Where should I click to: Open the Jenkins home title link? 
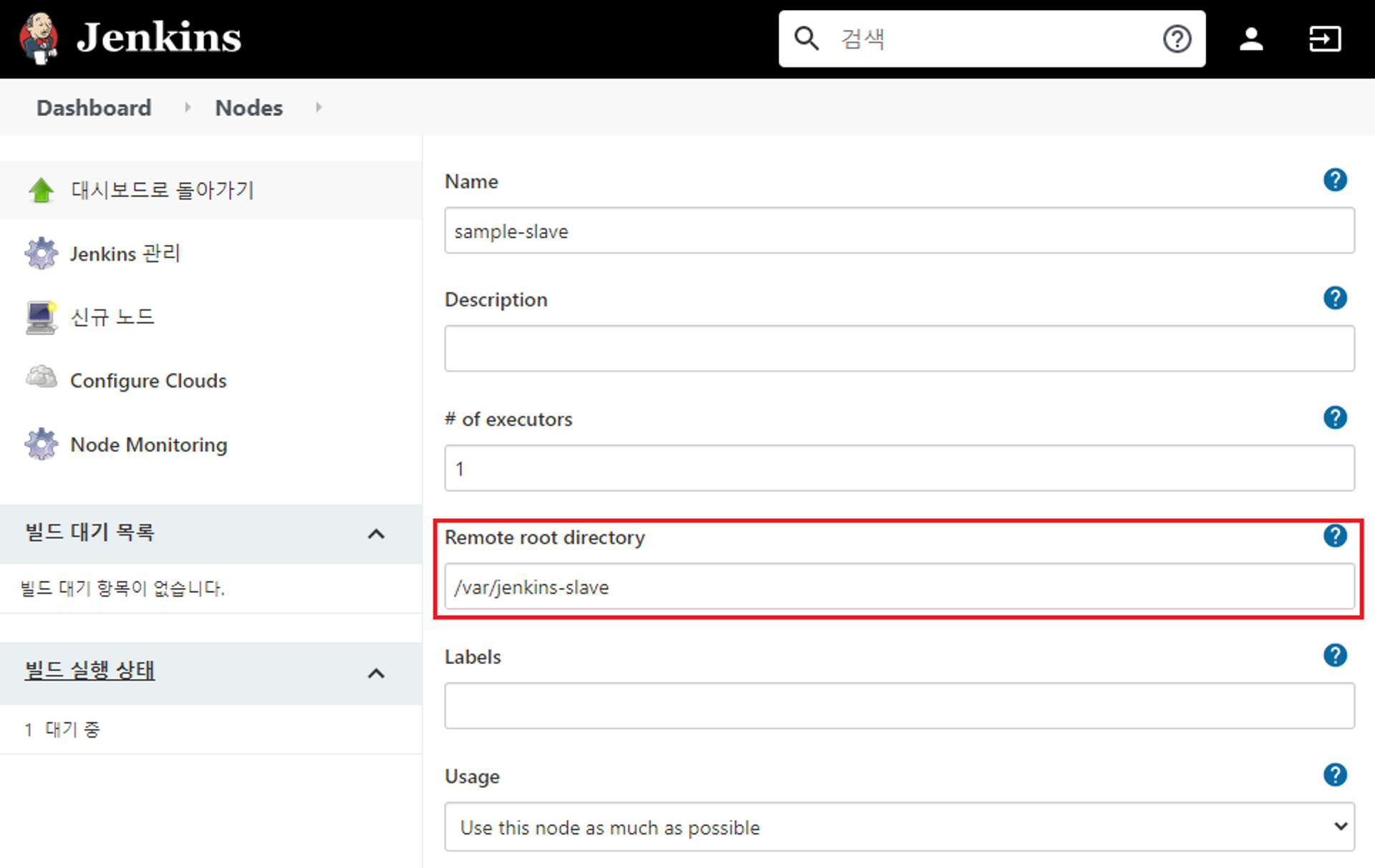[x=159, y=37]
